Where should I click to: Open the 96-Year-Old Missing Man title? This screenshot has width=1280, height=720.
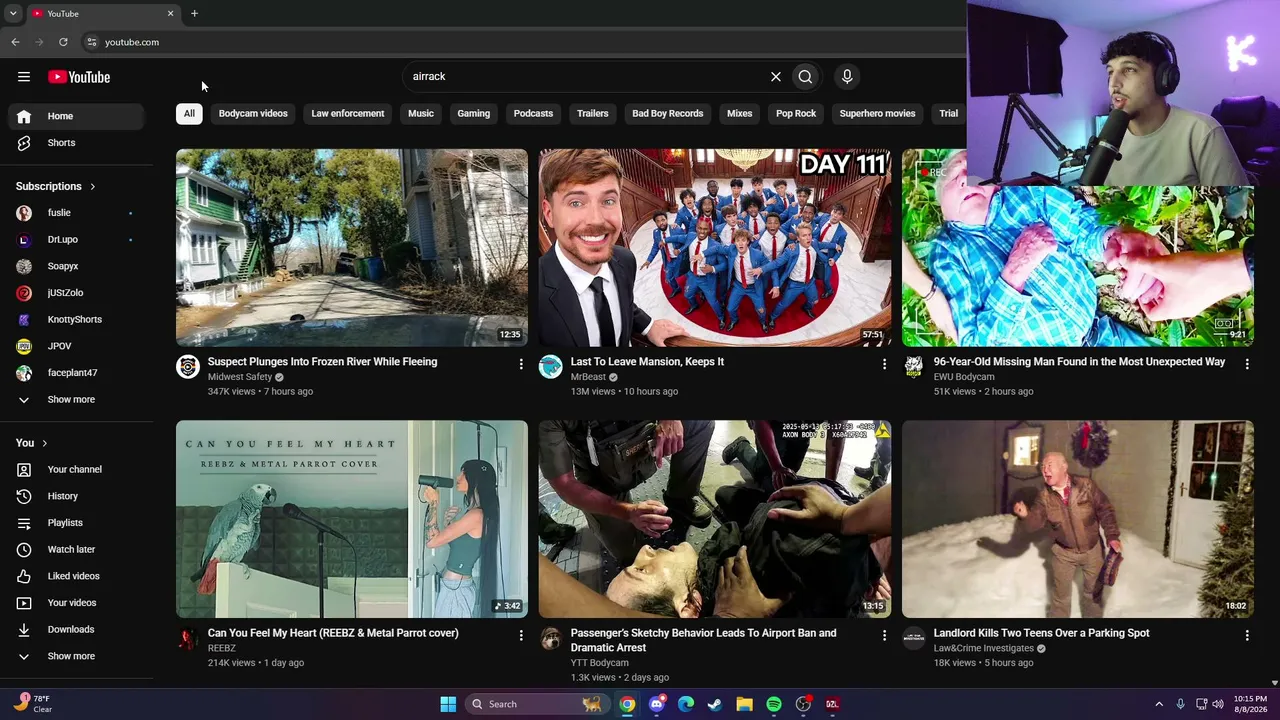pyautogui.click(x=1079, y=362)
